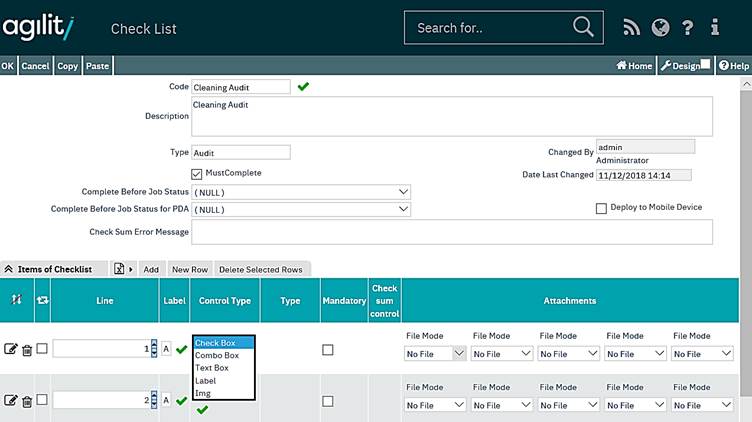Toggle the MustComplete checkbox
This screenshot has width=752, height=422.
point(197,174)
